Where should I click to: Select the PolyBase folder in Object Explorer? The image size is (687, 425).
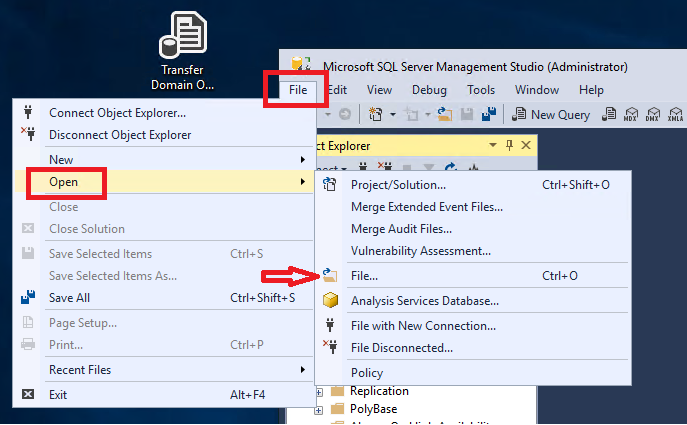tap(373, 409)
